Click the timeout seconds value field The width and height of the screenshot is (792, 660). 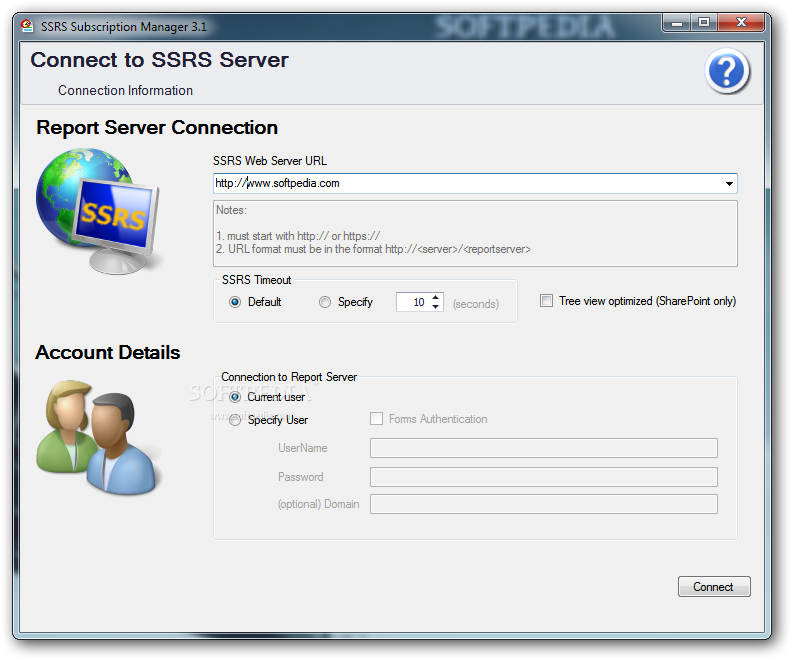pos(414,302)
